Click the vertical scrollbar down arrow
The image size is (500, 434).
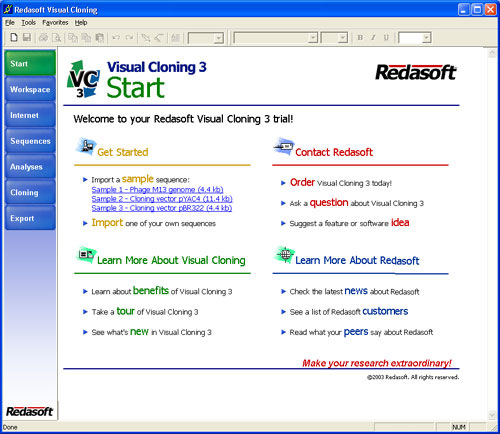(492, 415)
